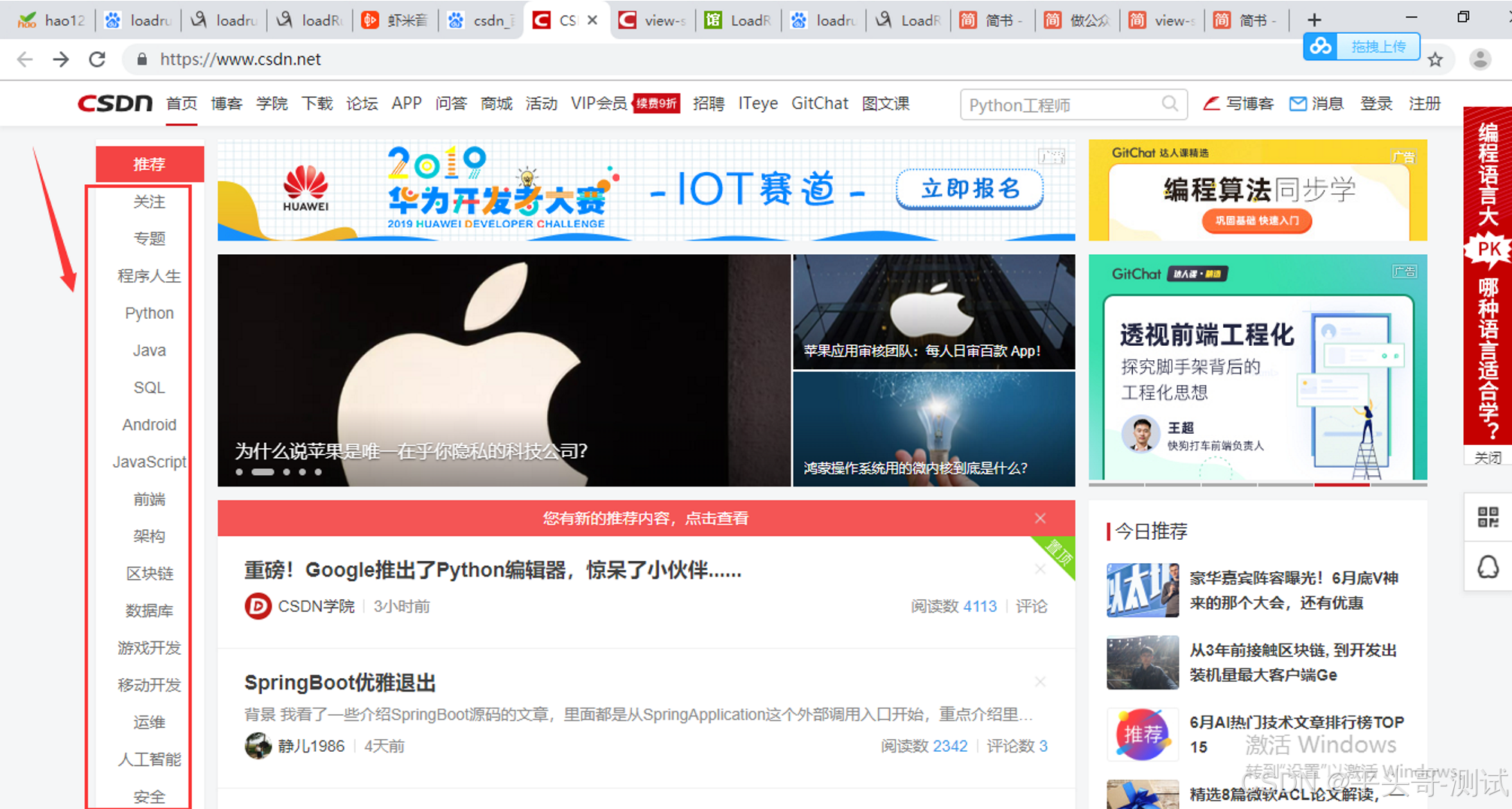
Task: Select Python sidebar category
Action: [149, 313]
